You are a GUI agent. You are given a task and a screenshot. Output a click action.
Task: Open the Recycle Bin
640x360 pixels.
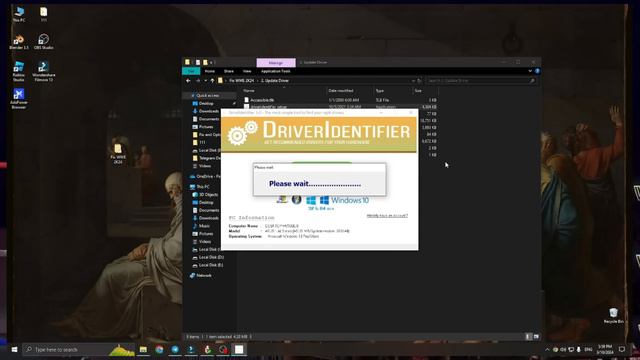click(x=613, y=316)
